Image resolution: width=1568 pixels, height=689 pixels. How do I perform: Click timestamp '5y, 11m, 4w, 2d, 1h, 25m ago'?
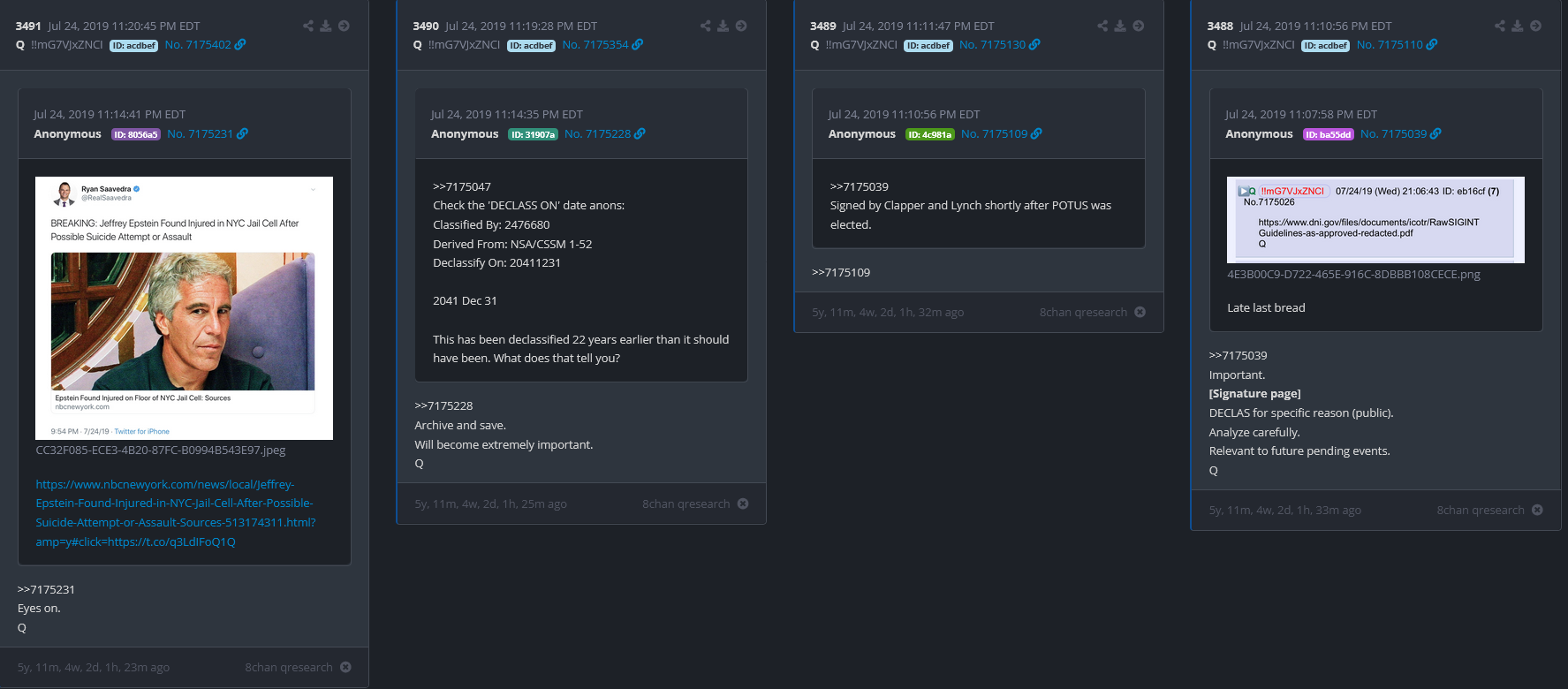pyautogui.click(x=491, y=503)
